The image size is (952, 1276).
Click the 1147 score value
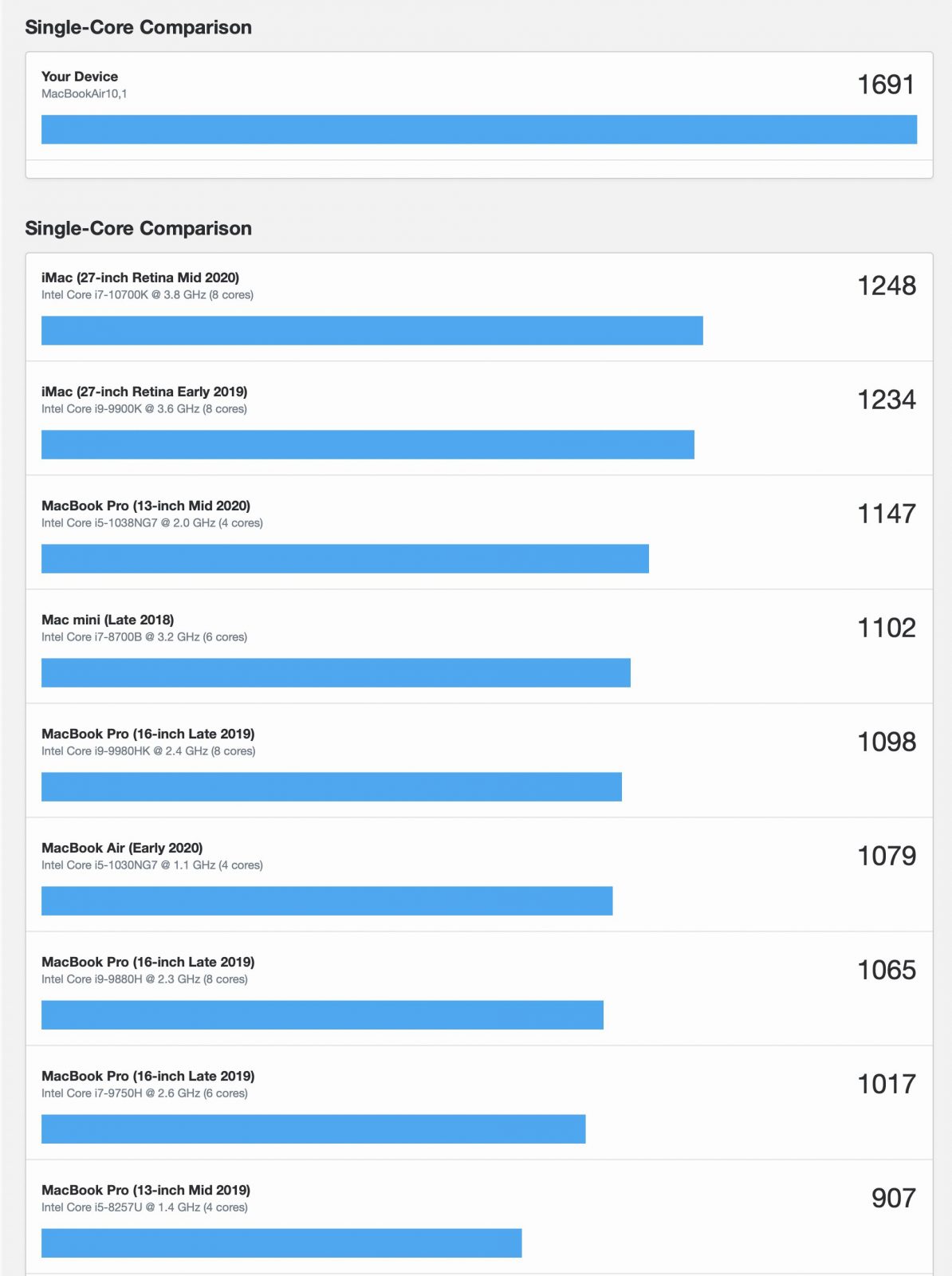point(886,514)
